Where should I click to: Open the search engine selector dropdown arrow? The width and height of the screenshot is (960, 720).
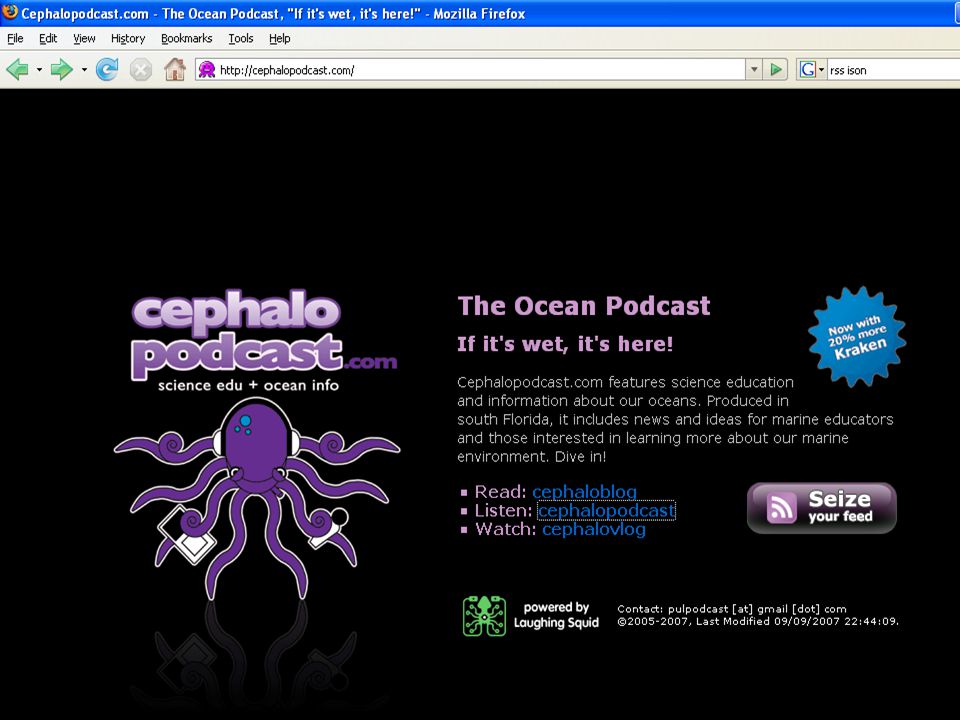point(822,70)
